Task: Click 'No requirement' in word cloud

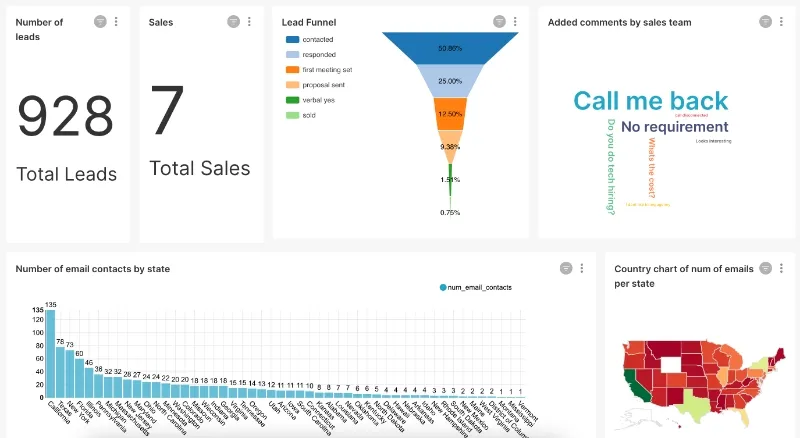Action: point(674,127)
